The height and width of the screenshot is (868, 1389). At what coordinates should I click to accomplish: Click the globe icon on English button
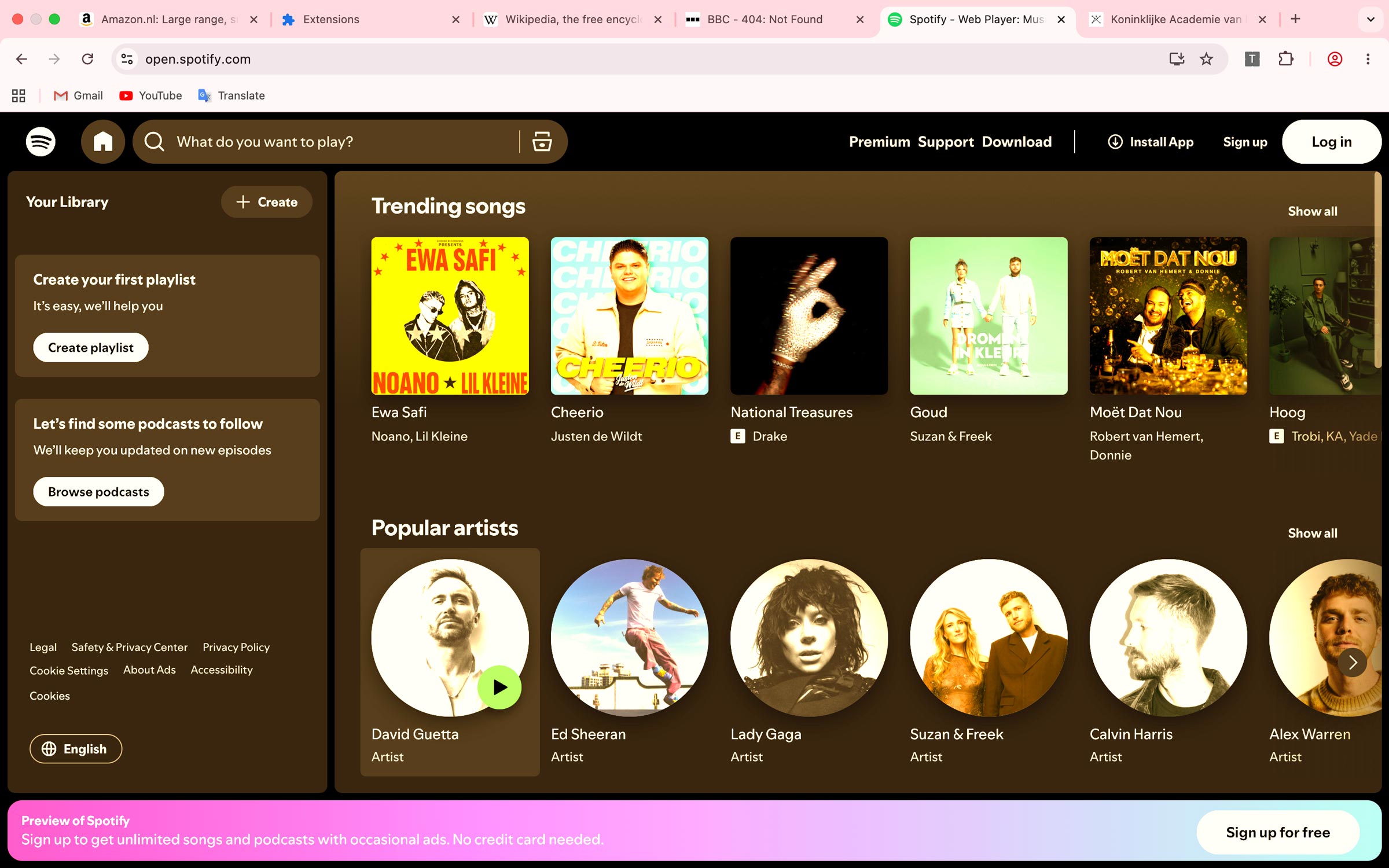[x=49, y=749]
